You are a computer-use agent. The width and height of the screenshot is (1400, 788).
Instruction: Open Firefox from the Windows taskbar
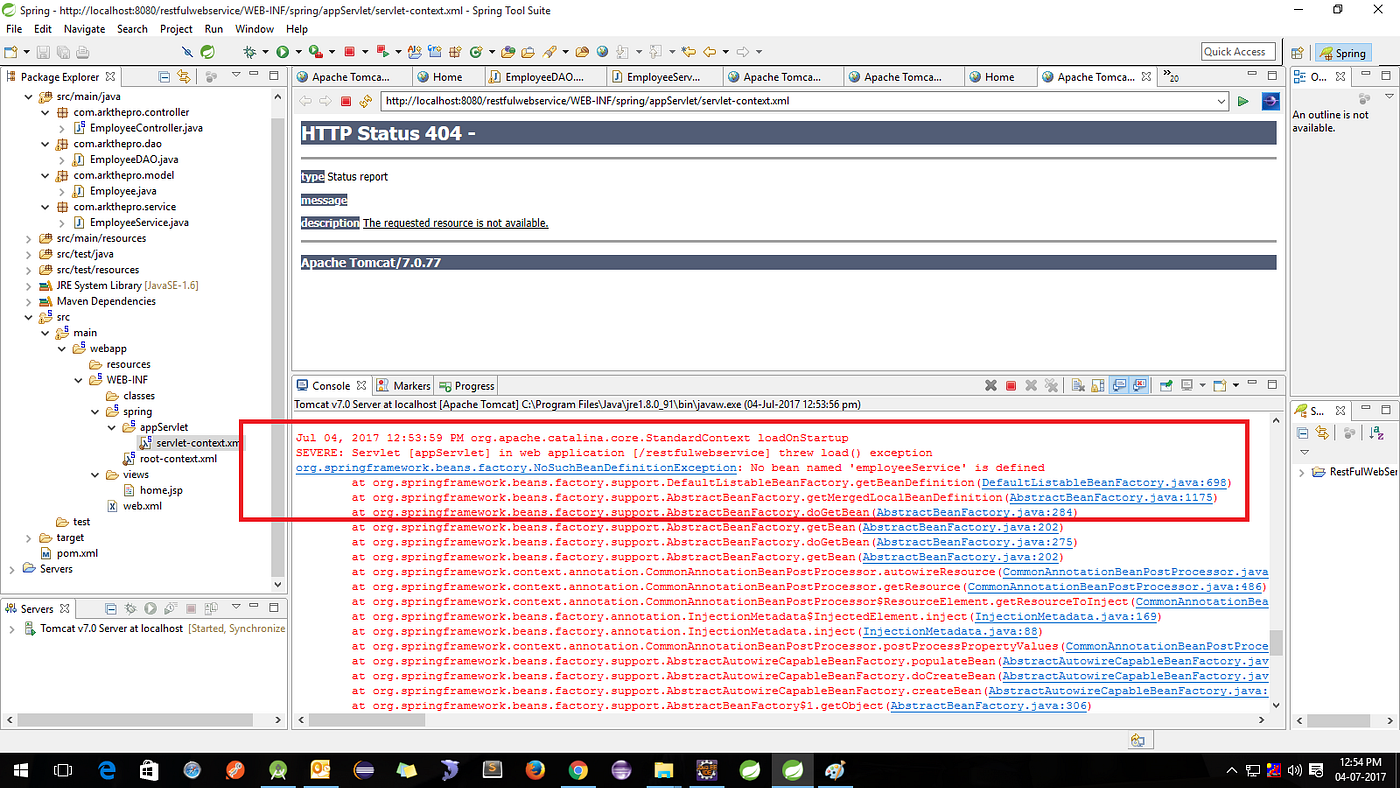(534, 770)
